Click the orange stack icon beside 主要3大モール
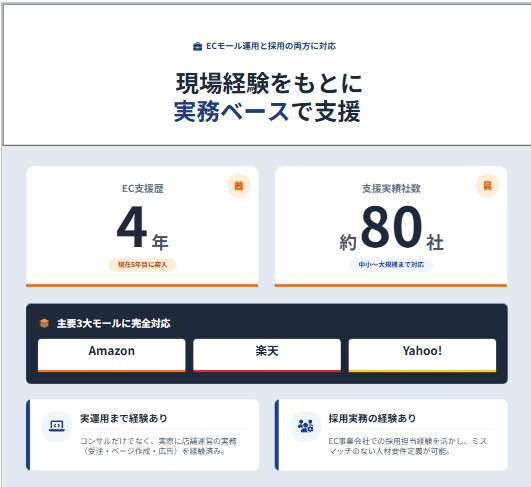Image resolution: width=531 pixels, height=487 pixels. [44, 323]
